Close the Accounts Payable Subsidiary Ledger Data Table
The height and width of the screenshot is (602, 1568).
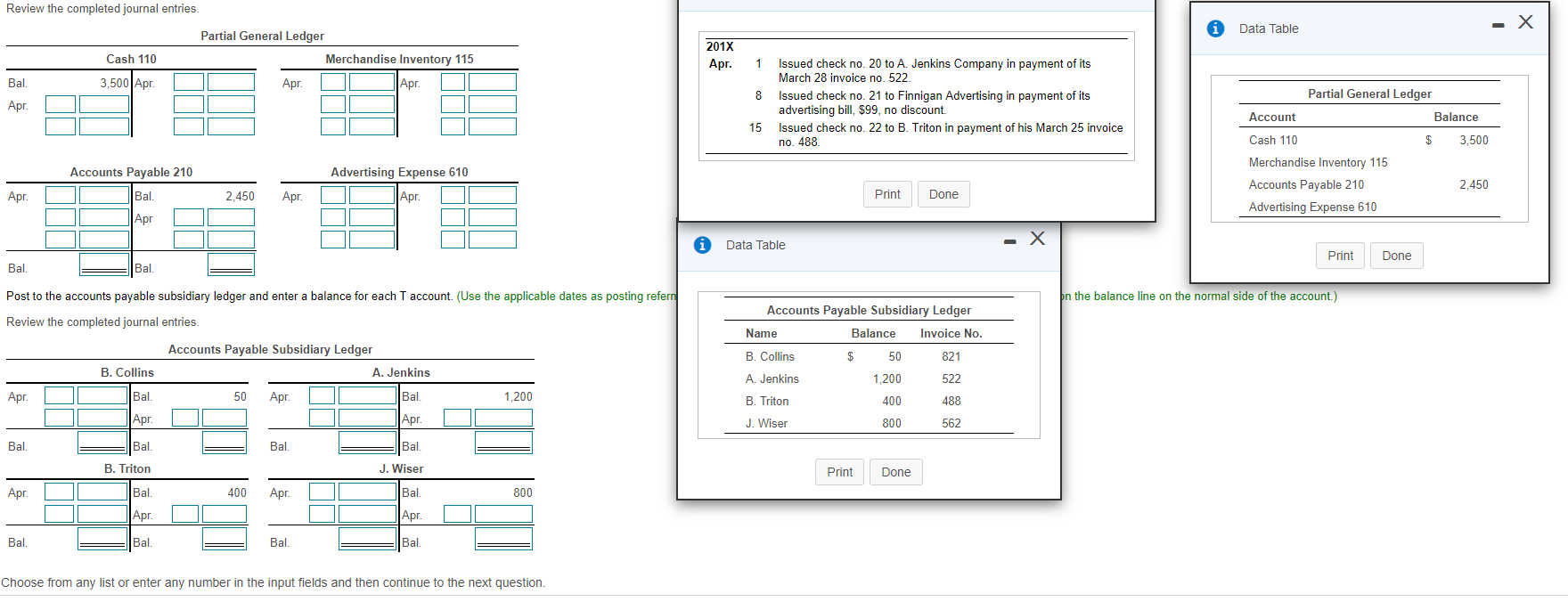point(1037,238)
